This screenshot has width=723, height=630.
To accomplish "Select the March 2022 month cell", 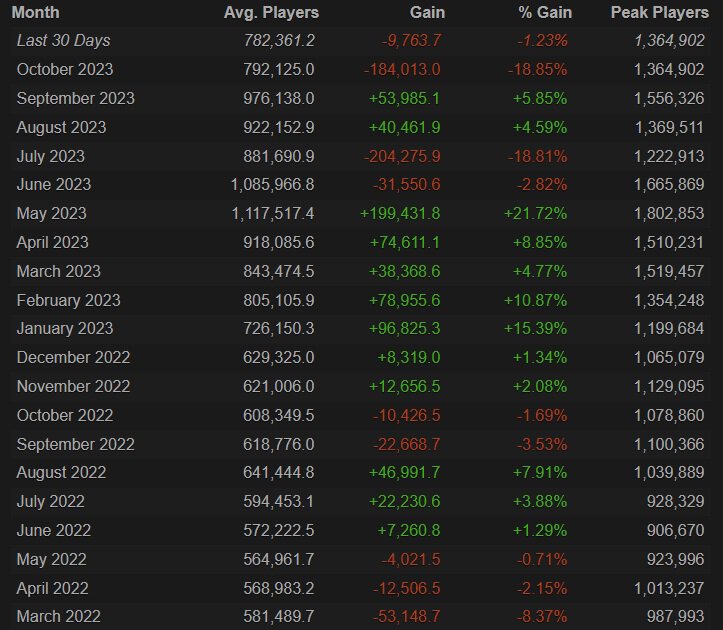I will coord(59,617).
